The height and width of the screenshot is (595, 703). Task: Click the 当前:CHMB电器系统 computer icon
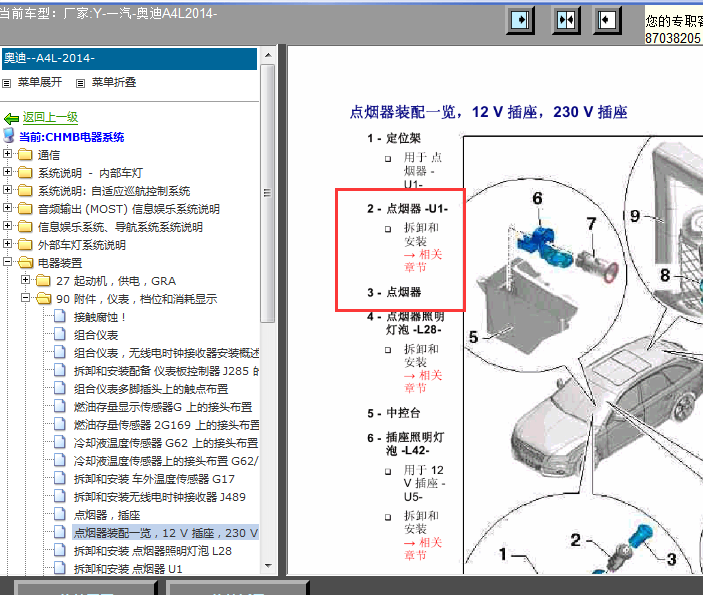[9, 135]
